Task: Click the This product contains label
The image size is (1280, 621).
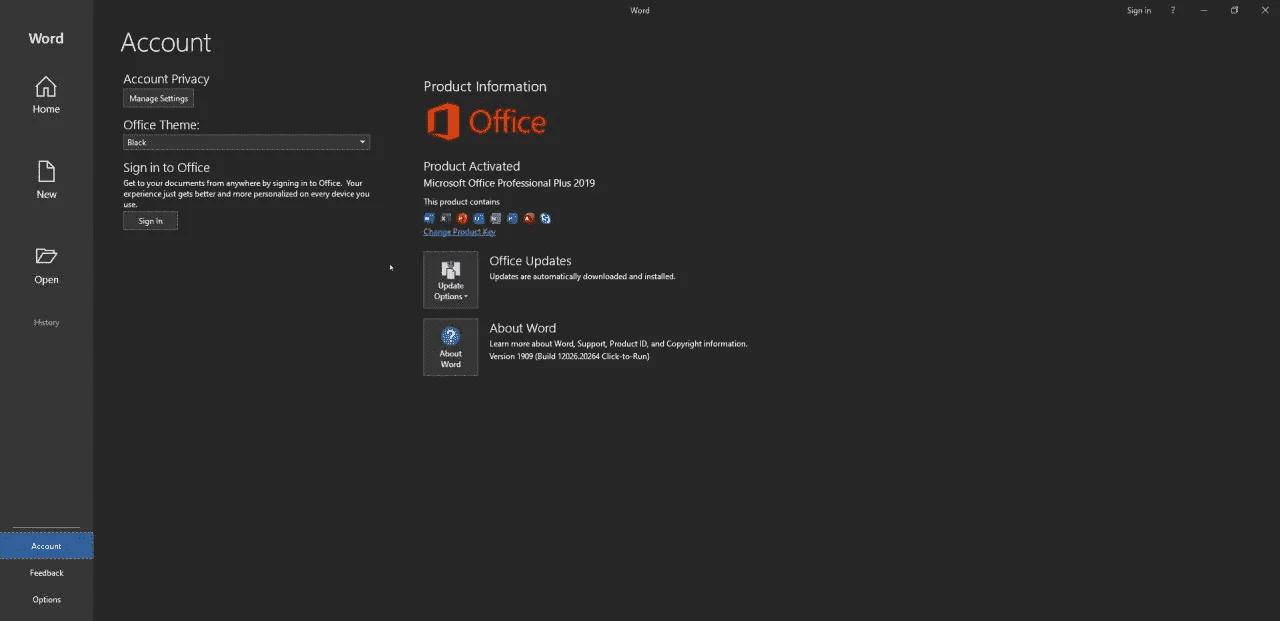Action: tap(461, 202)
